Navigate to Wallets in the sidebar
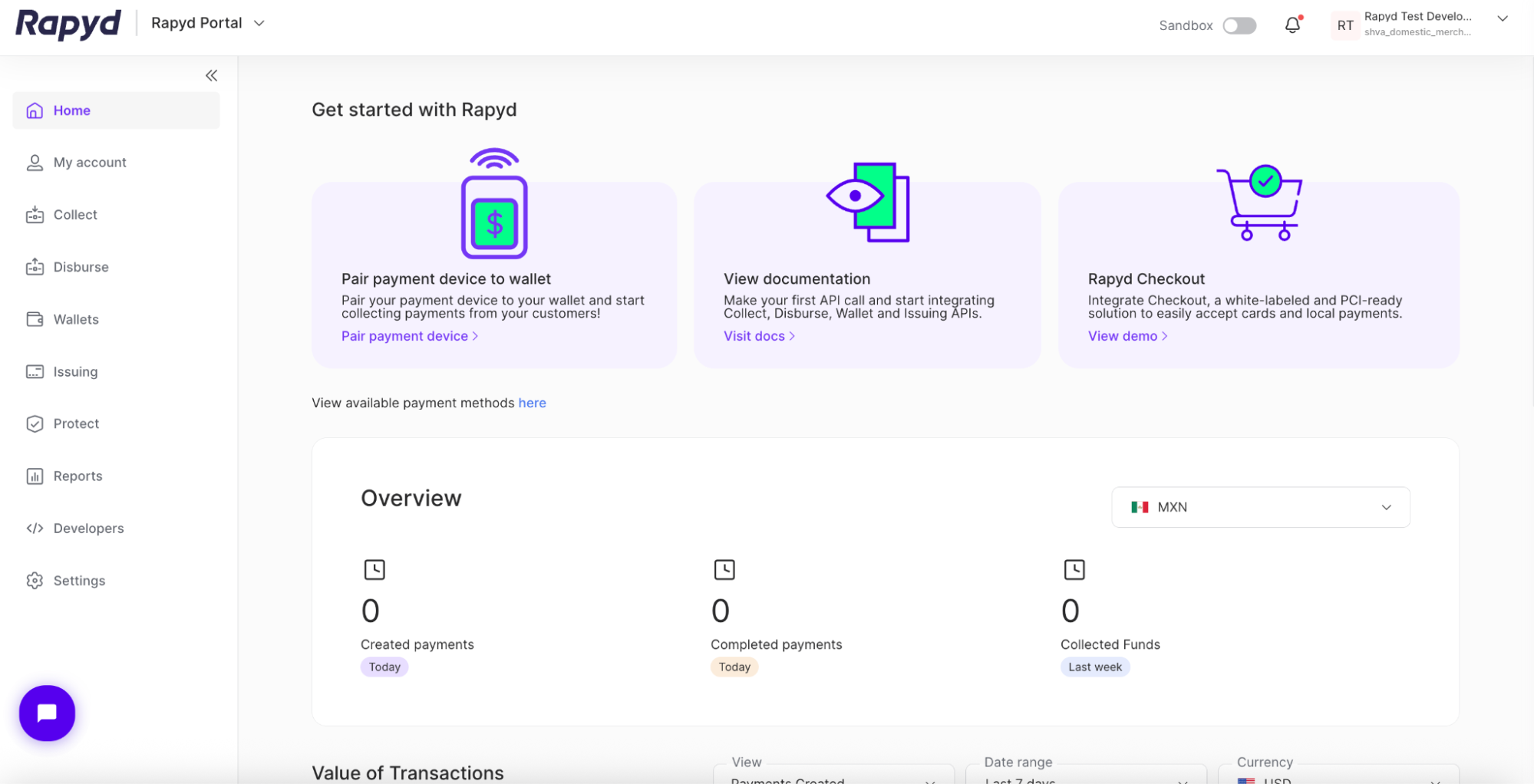 (76, 318)
